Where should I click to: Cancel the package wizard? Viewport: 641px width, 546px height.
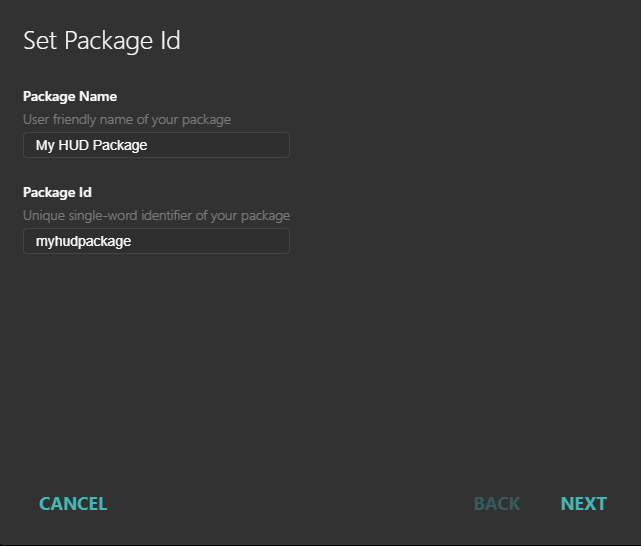point(73,503)
